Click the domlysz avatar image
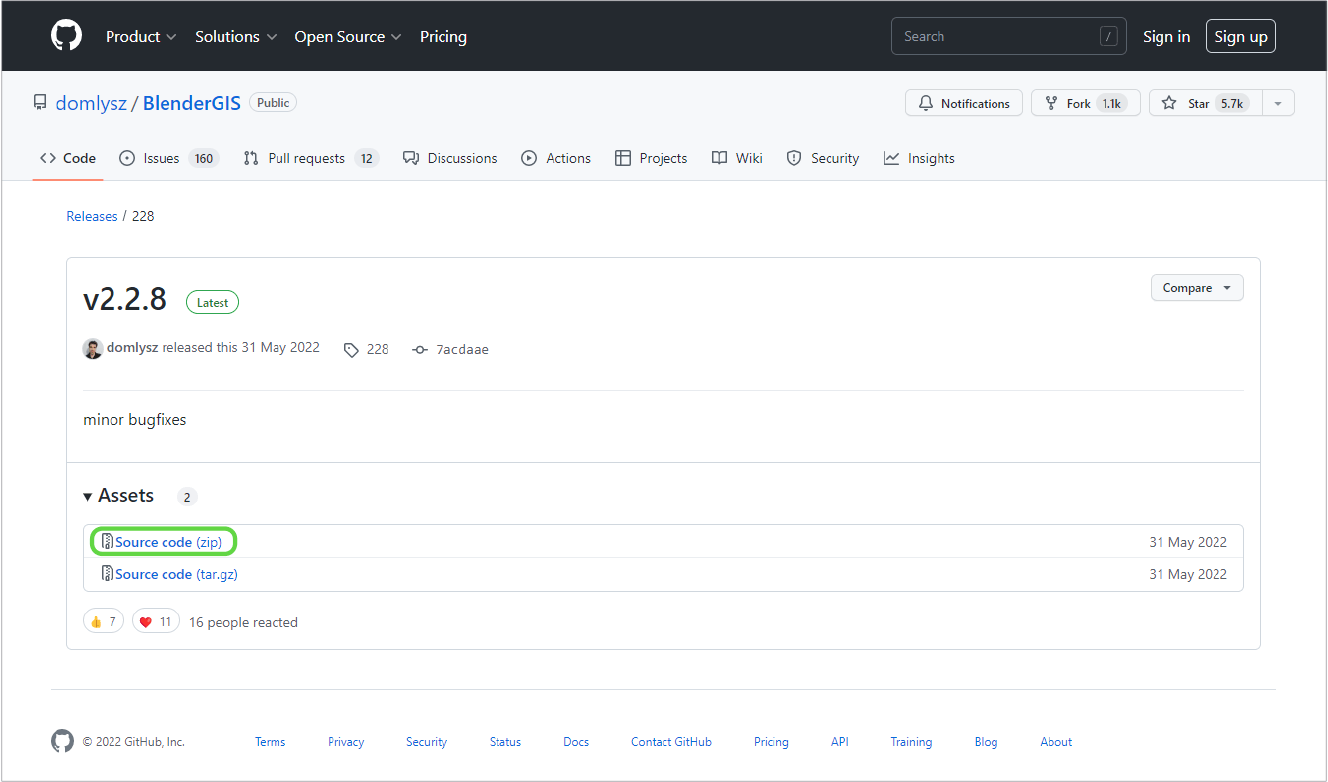 click(93, 348)
